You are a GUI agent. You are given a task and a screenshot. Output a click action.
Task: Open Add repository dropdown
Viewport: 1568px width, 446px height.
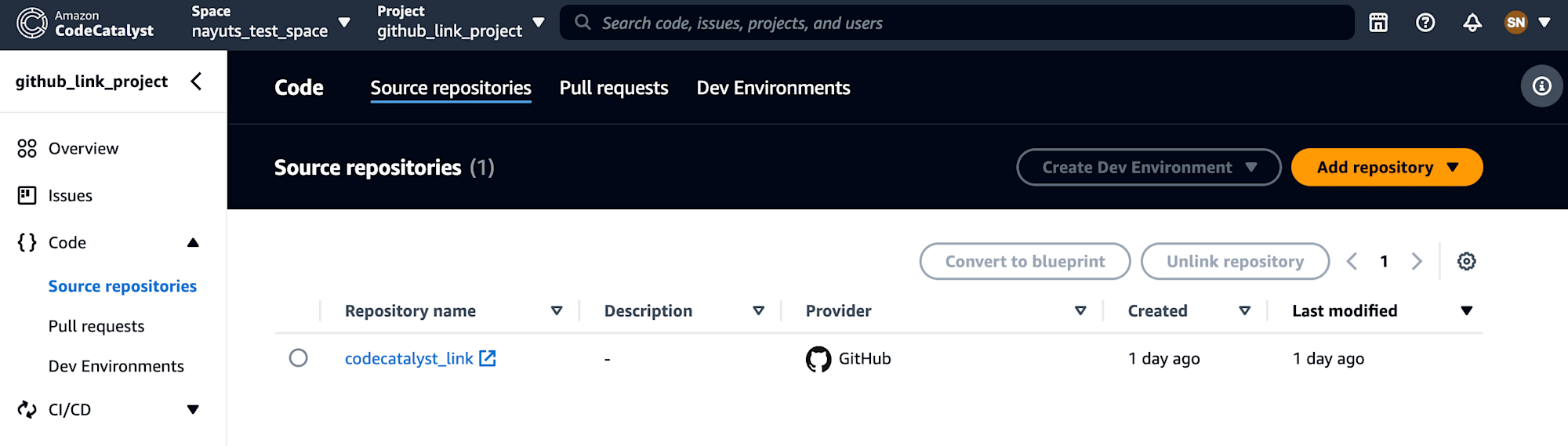[x=1386, y=167]
